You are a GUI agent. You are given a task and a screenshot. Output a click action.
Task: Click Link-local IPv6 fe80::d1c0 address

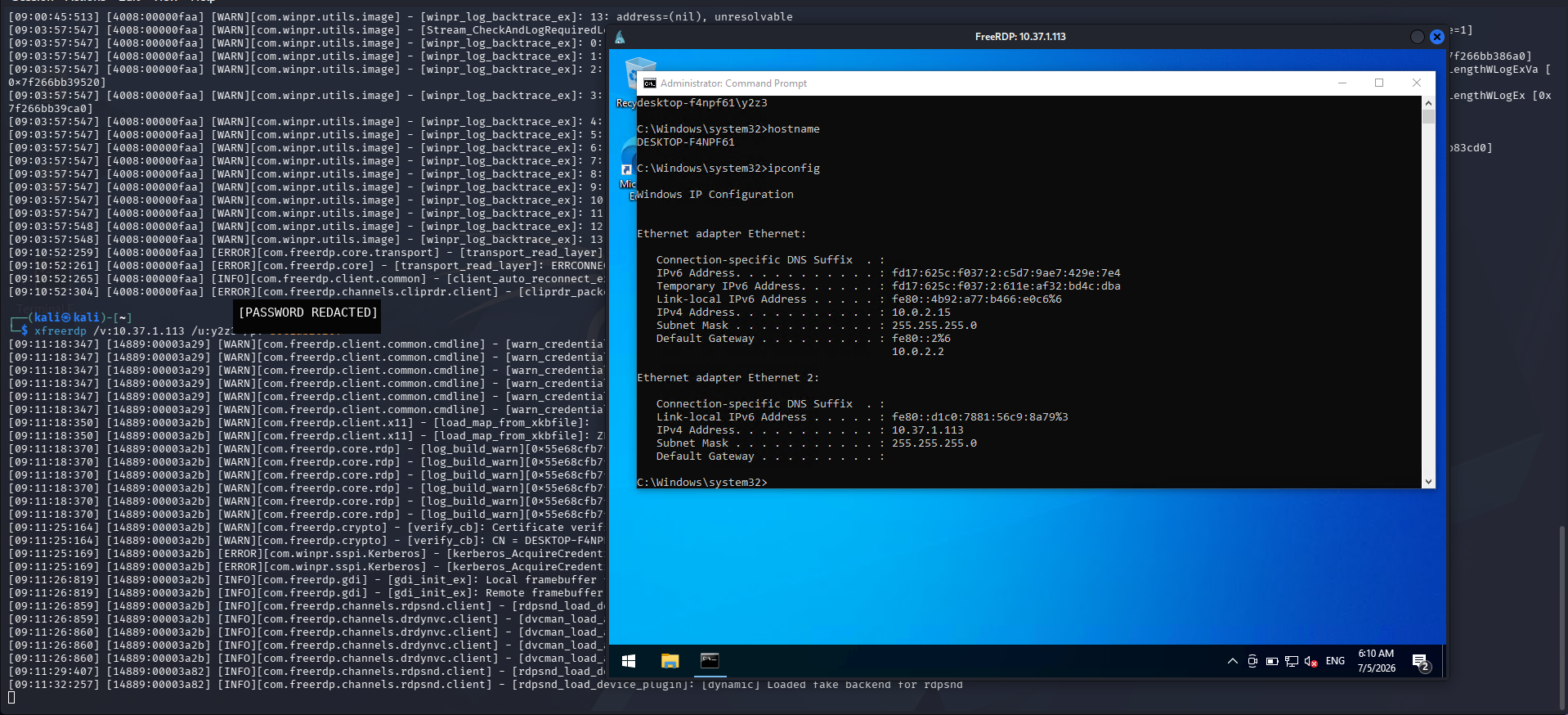(979, 417)
